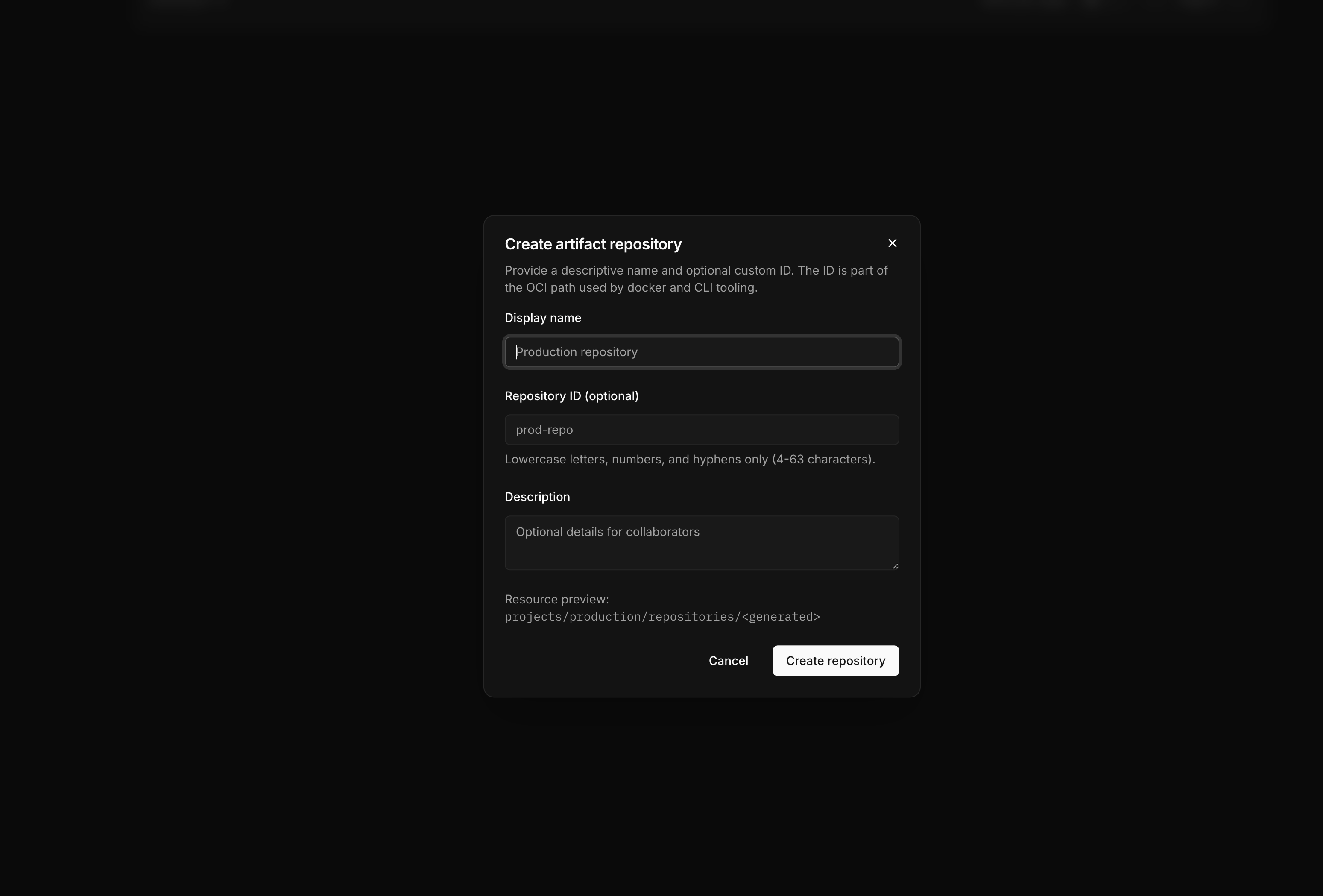Dismiss dialog via the X close icon
Screen dimensions: 1323x896
tap(892, 243)
